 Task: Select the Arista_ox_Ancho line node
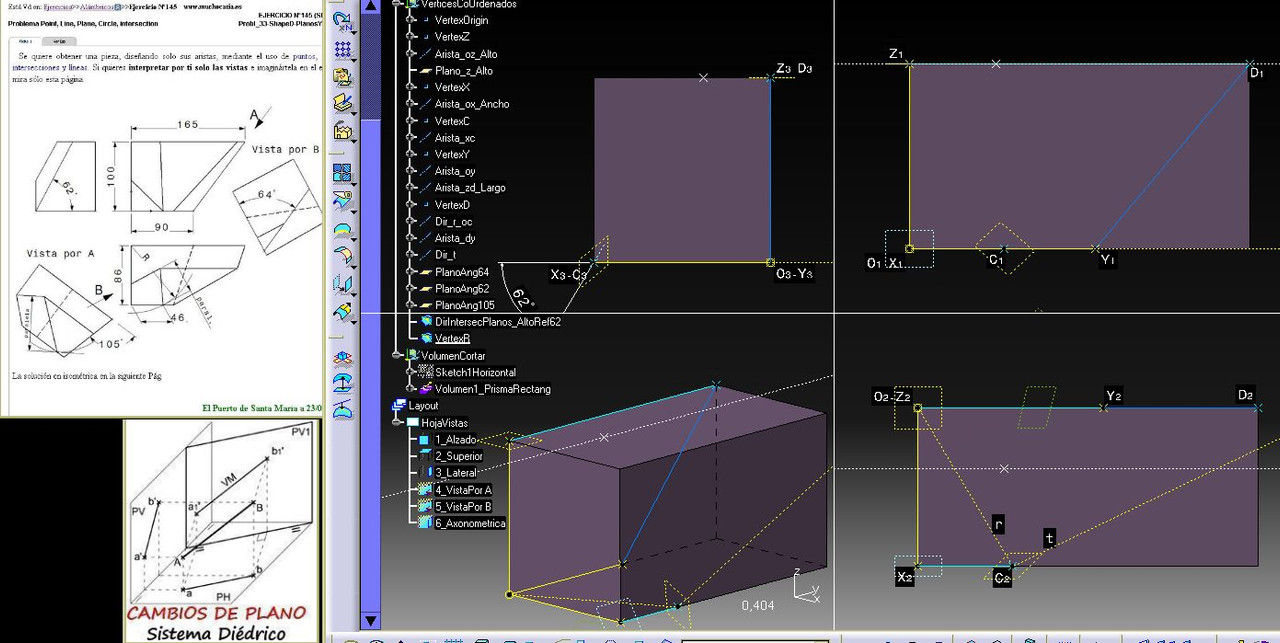click(472, 104)
